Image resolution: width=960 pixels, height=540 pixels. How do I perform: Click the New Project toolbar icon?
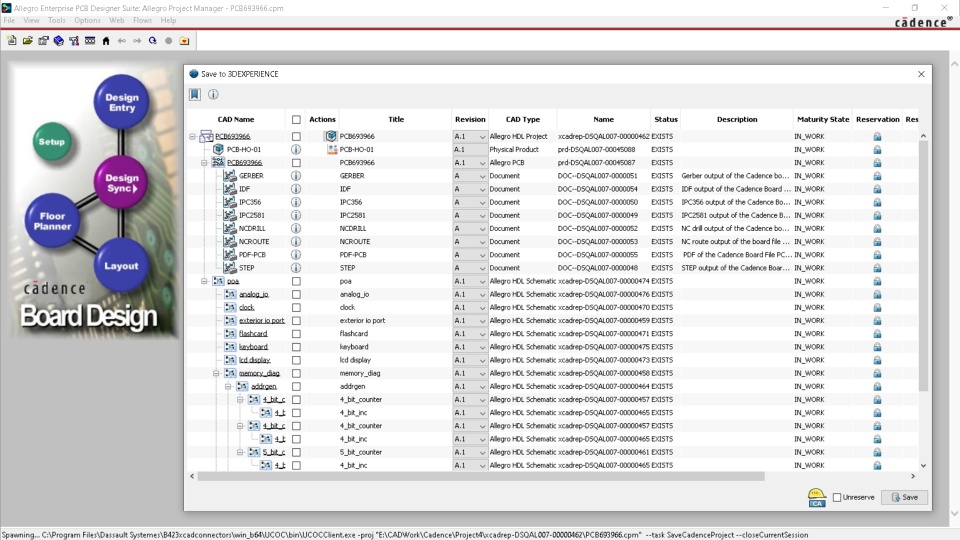(12, 40)
